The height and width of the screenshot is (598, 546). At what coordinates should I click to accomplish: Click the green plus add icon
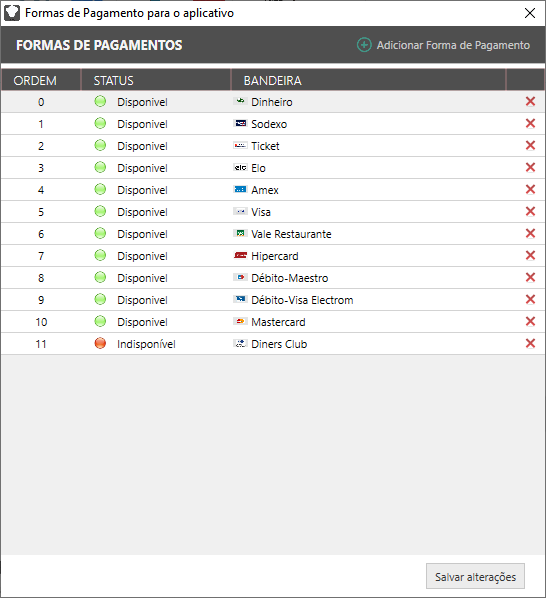point(364,45)
